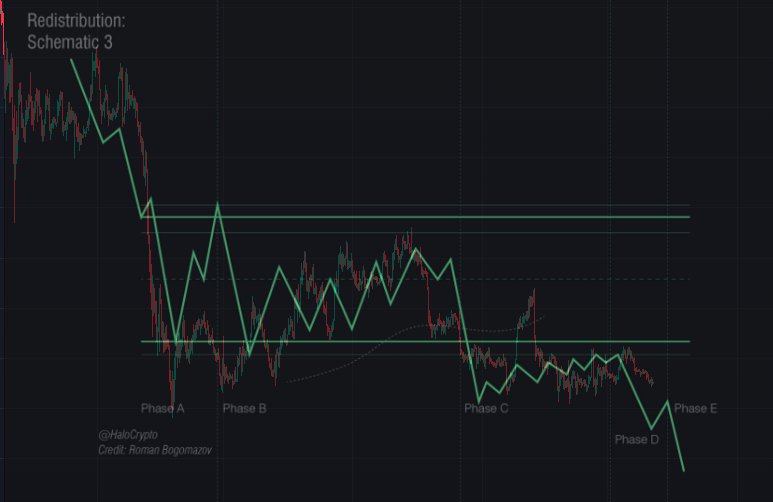The height and width of the screenshot is (502, 773).
Task: Select the '@HaloCrypto' text
Action: tap(128, 434)
